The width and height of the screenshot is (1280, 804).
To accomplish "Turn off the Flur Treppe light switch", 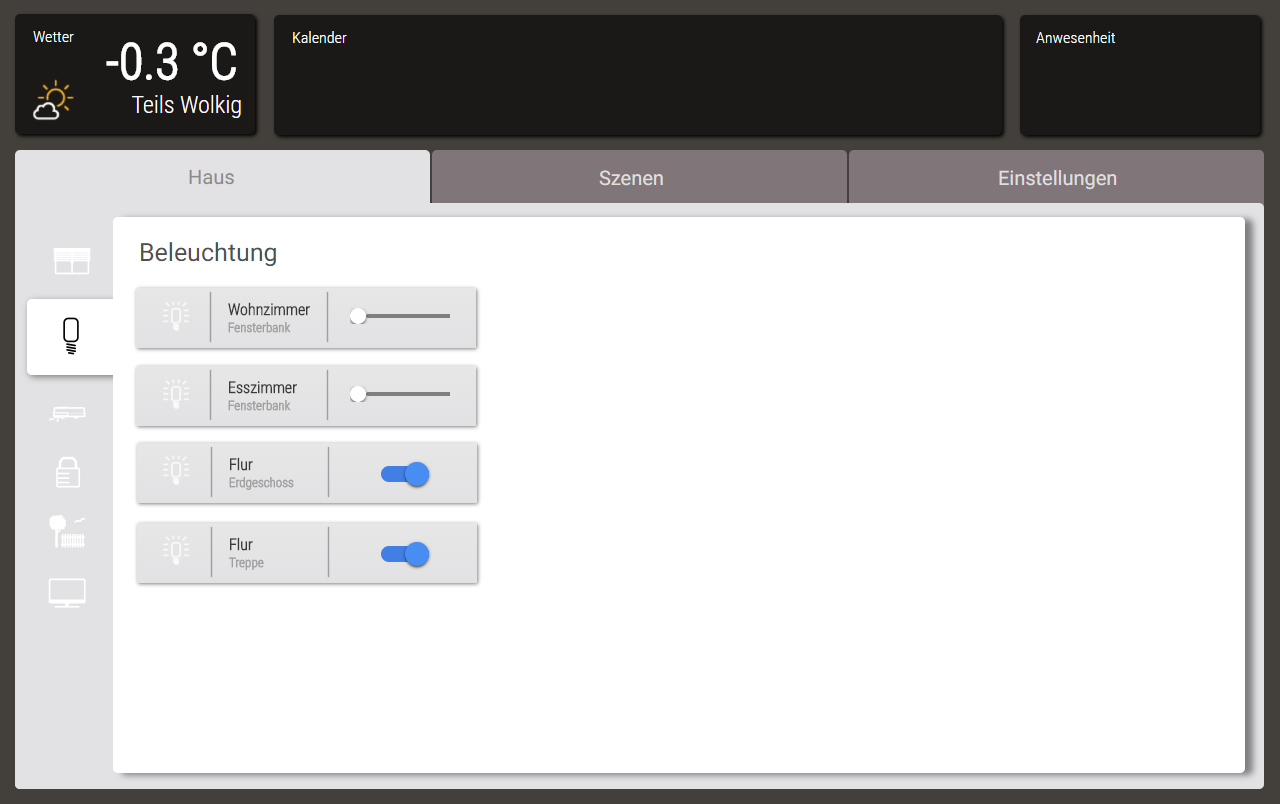I will coord(405,554).
